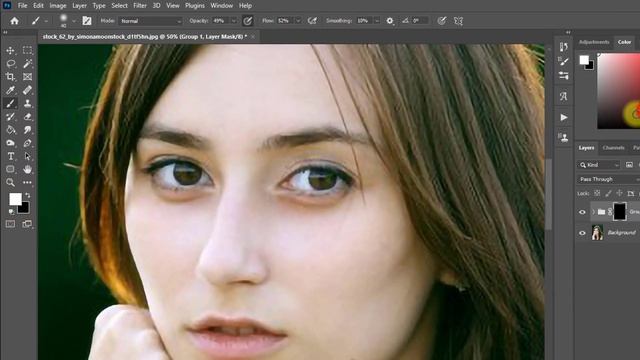The height and width of the screenshot is (360, 640).
Task: Select the History Brush tool
Action: 11,117
